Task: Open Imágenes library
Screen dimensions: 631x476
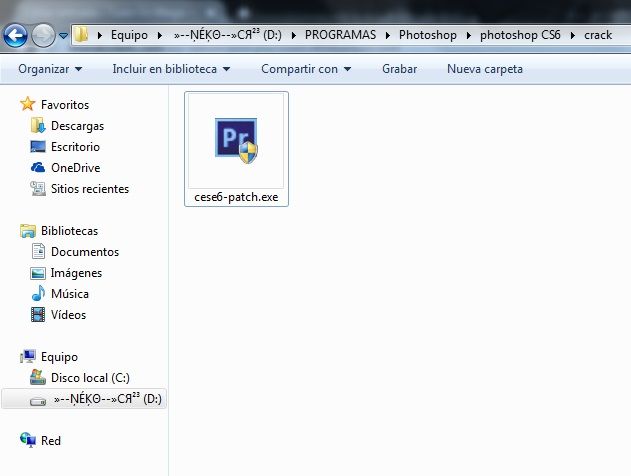Action: [76, 273]
